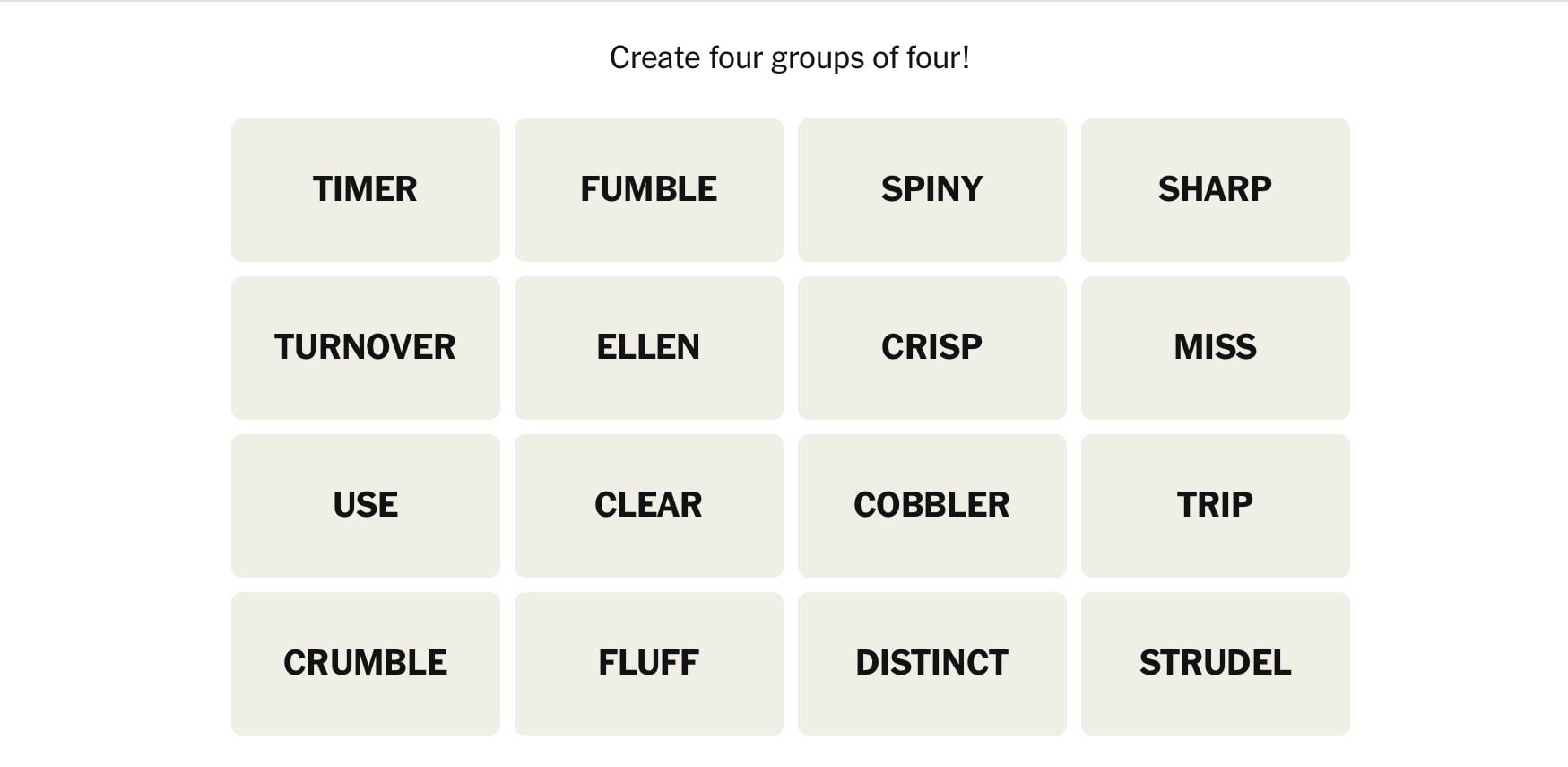This screenshot has width=1568, height=767.
Task: Select the CRISP tile
Action: (931, 348)
